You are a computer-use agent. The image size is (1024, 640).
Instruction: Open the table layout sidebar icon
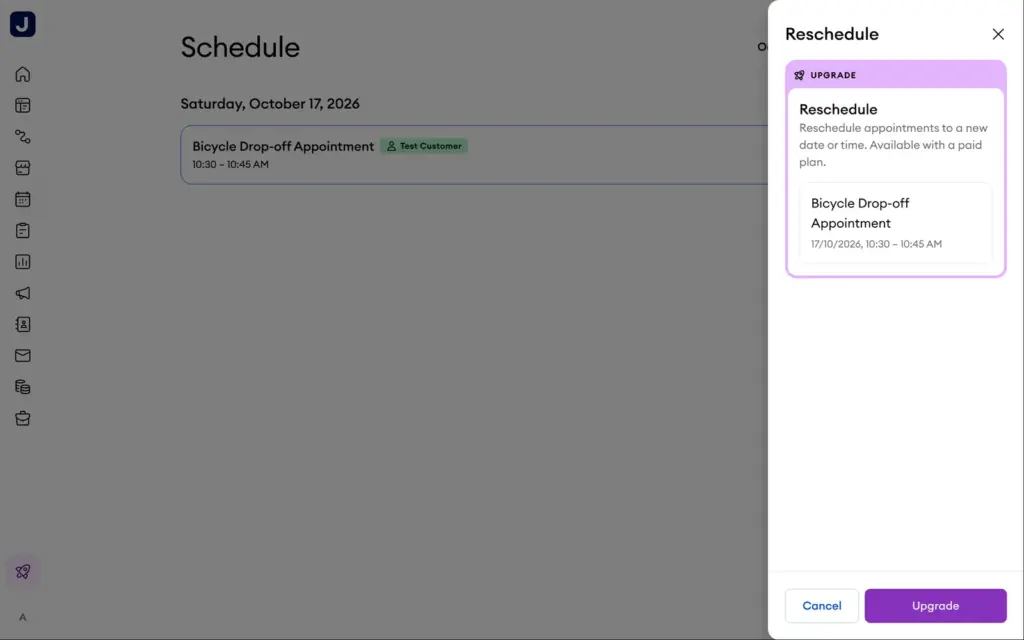point(23,106)
